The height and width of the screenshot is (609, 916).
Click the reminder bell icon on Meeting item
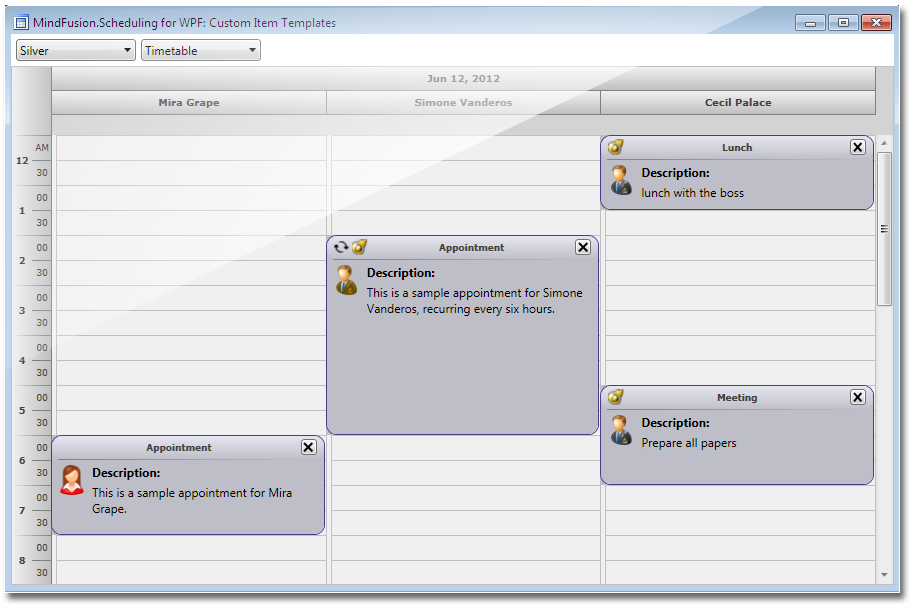coord(616,397)
